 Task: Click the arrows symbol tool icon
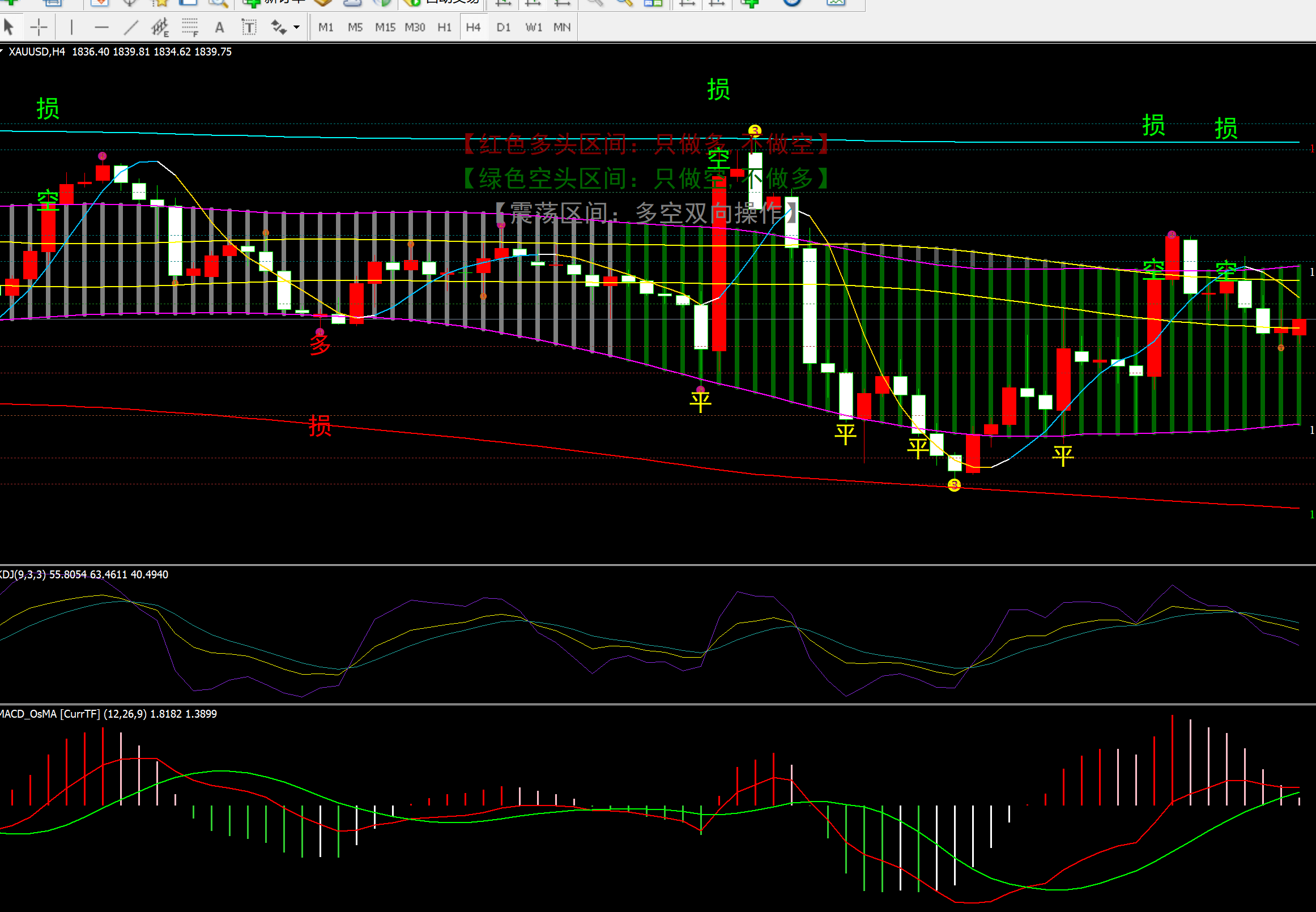pos(278,27)
